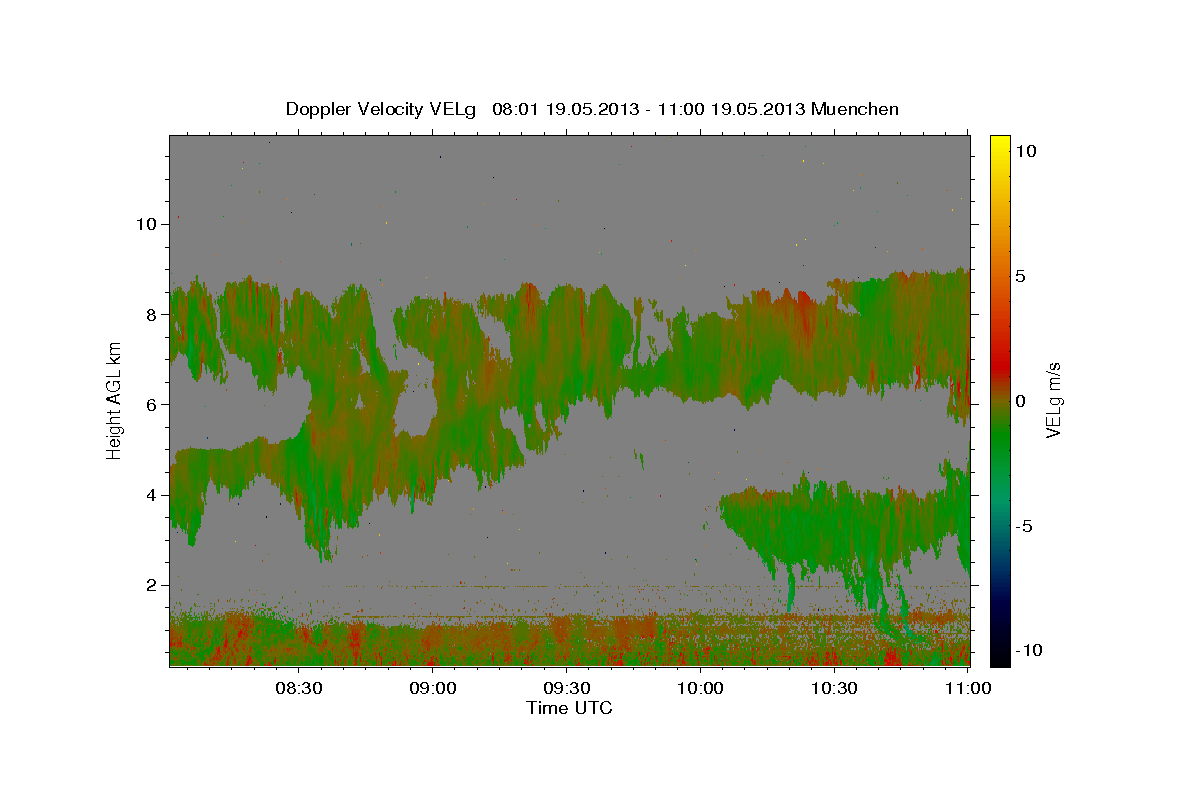Screen dimensions: 1200x800
Task: Click the "Height AGL km" axis label
Action: pyautogui.click(x=114, y=401)
